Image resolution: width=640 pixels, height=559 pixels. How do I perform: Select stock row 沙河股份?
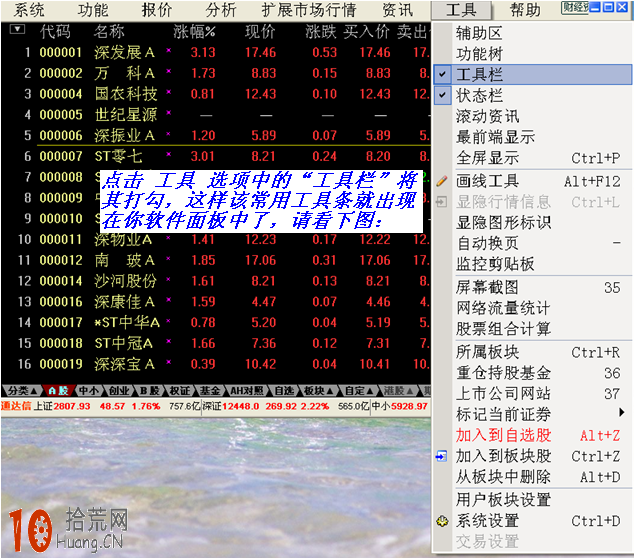coord(216,281)
